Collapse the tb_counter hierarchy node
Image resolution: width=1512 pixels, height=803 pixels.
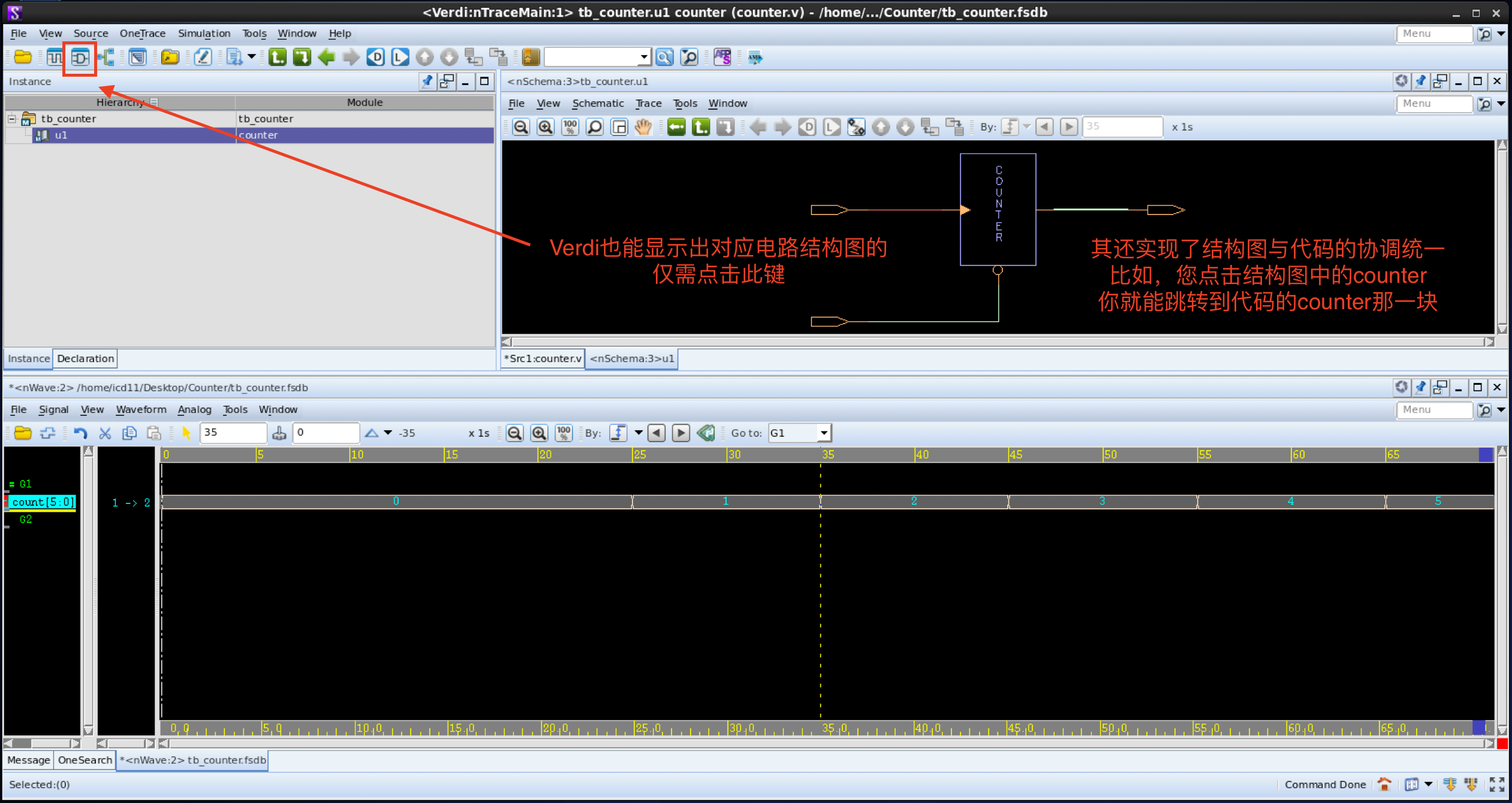tap(12, 118)
